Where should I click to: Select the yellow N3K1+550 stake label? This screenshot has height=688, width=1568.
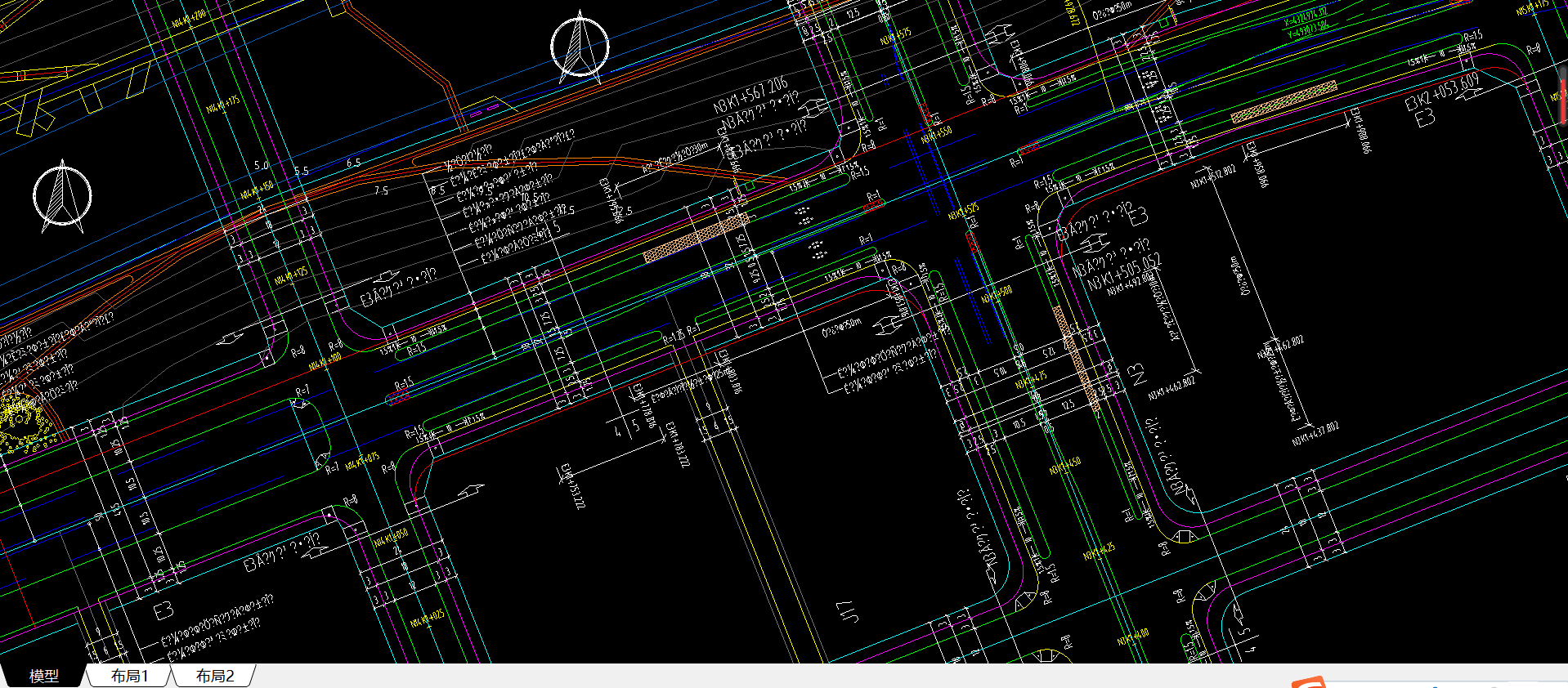pyautogui.click(x=936, y=135)
